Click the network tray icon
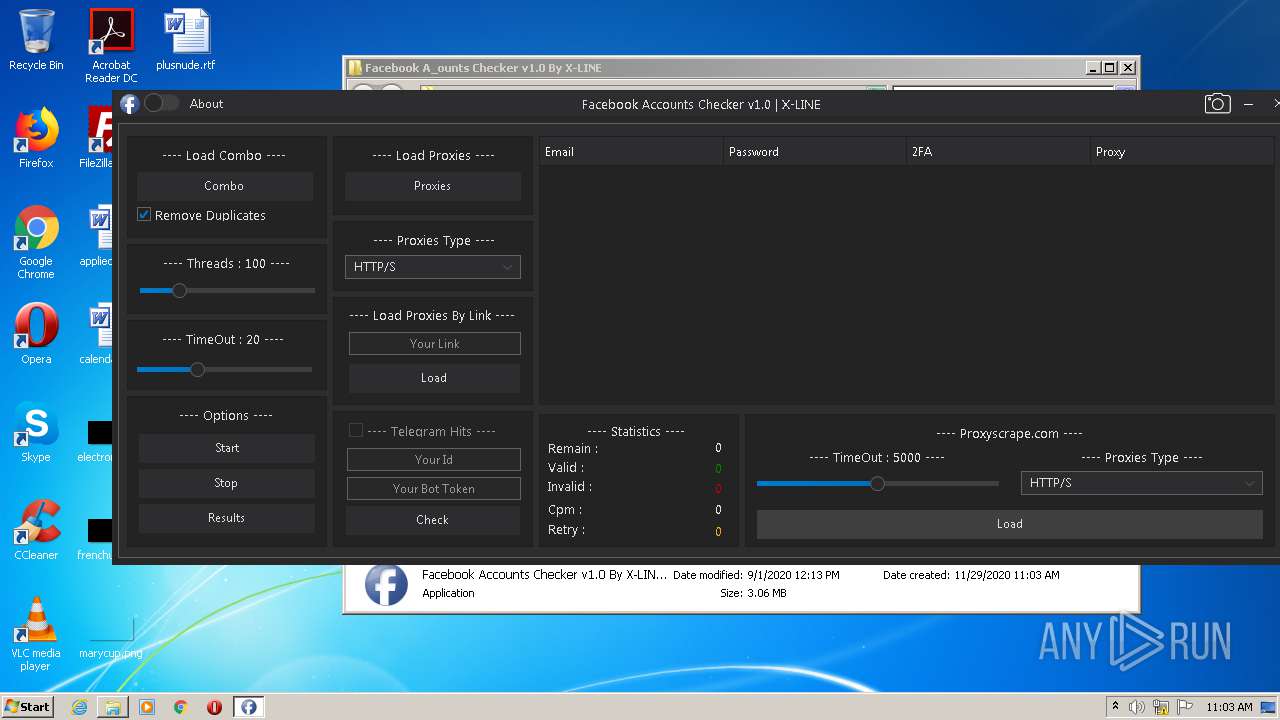 tap(1161, 707)
